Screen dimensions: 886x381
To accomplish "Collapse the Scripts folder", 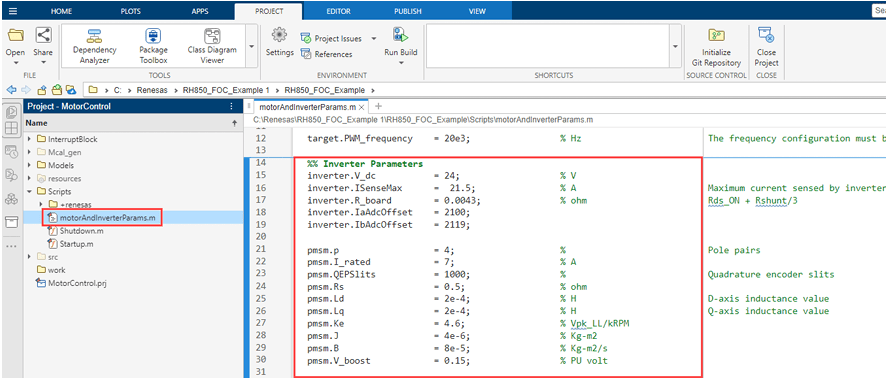I will click(x=29, y=192).
